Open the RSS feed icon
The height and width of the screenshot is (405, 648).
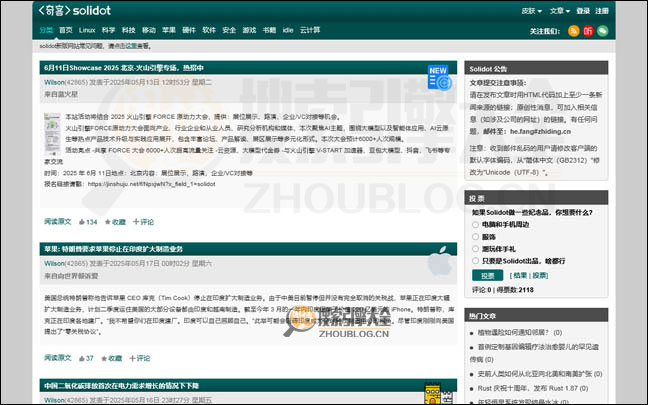[574, 31]
